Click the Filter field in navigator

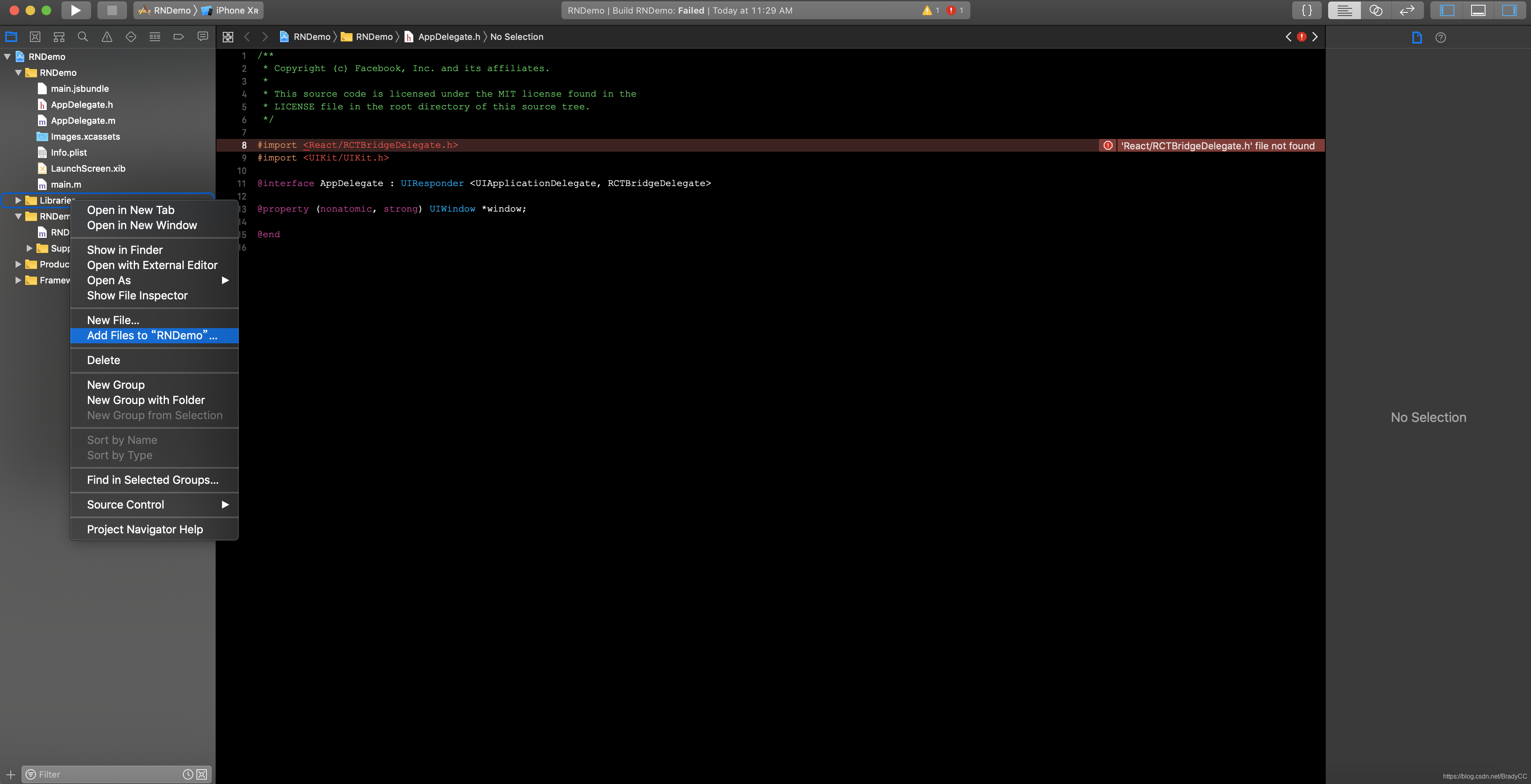(x=107, y=774)
